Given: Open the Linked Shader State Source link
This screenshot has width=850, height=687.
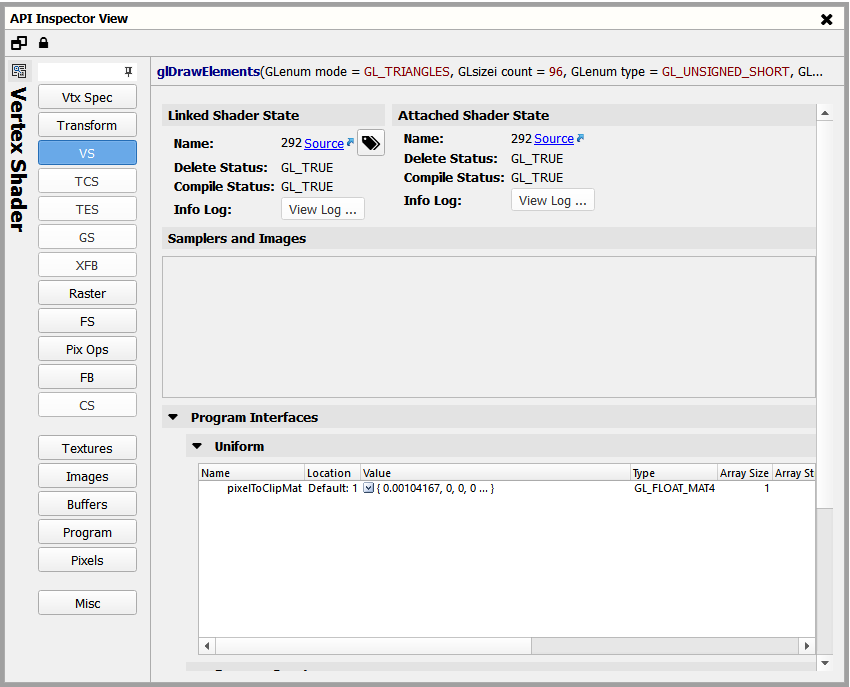Looking at the screenshot, I should pyautogui.click(x=324, y=144).
